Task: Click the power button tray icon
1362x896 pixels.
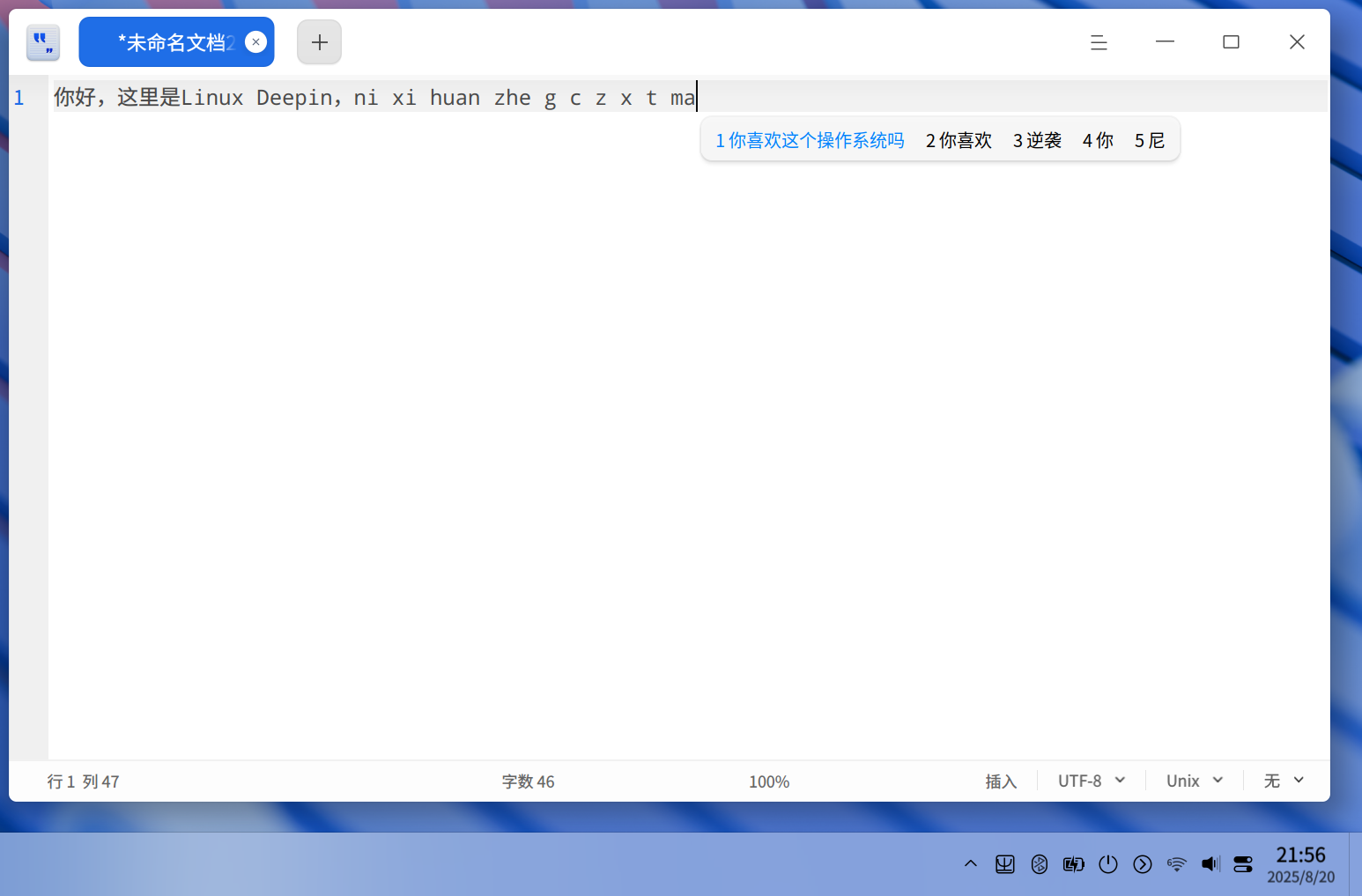Action: (1108, 864)
